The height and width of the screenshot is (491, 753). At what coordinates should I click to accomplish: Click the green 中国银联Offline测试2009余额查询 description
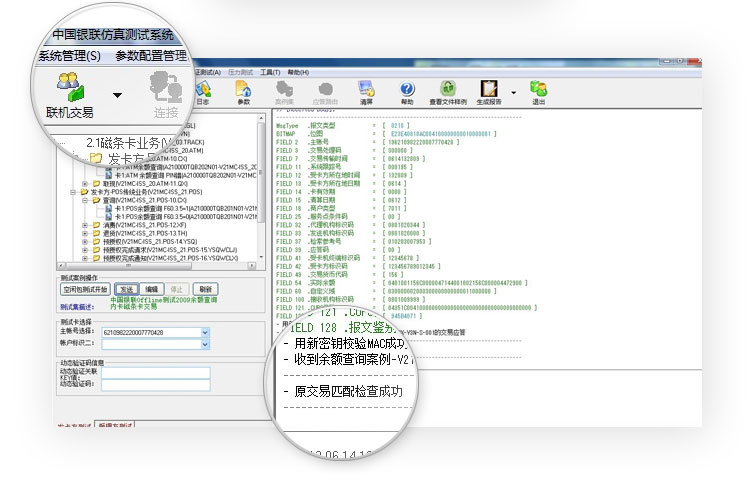coord(164,300)
